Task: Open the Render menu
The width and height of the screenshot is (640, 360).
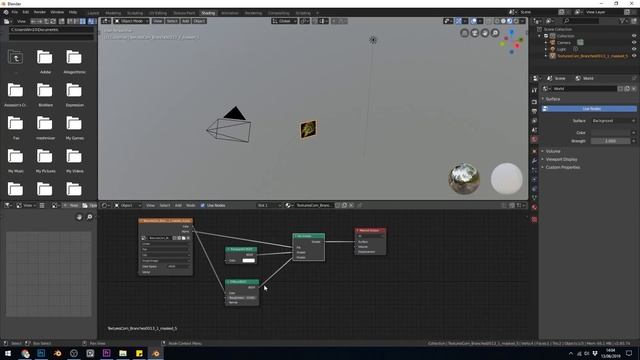Action: [40, 12]
